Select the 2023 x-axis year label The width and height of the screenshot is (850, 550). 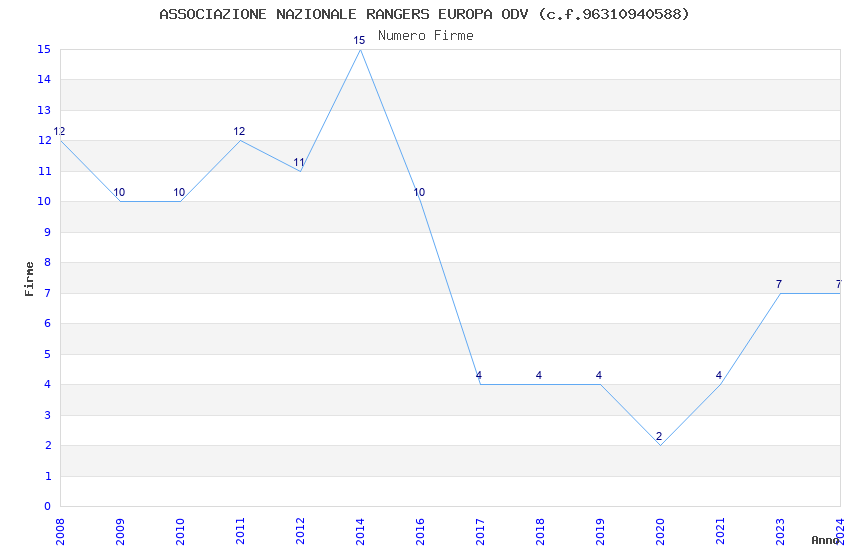780,531
